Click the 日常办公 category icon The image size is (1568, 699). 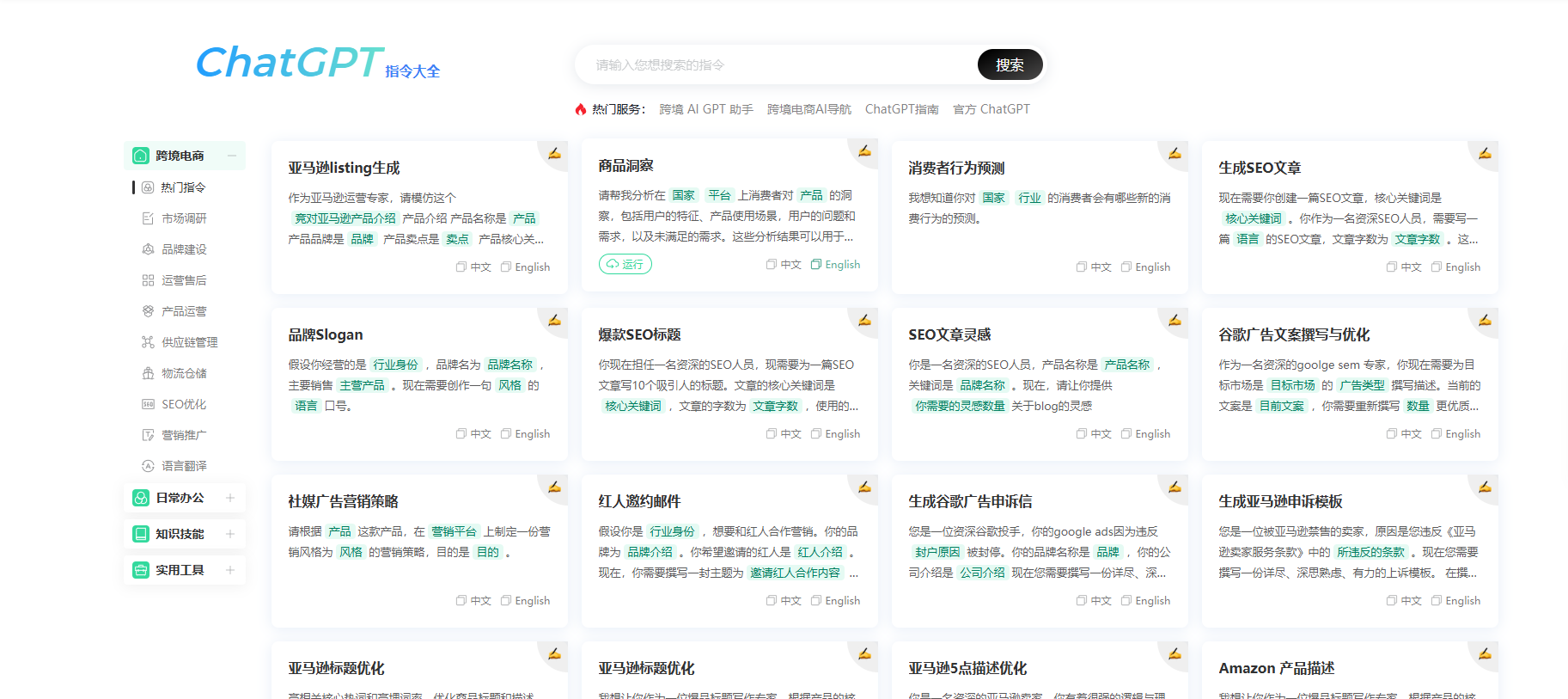(x=141, y=498)
